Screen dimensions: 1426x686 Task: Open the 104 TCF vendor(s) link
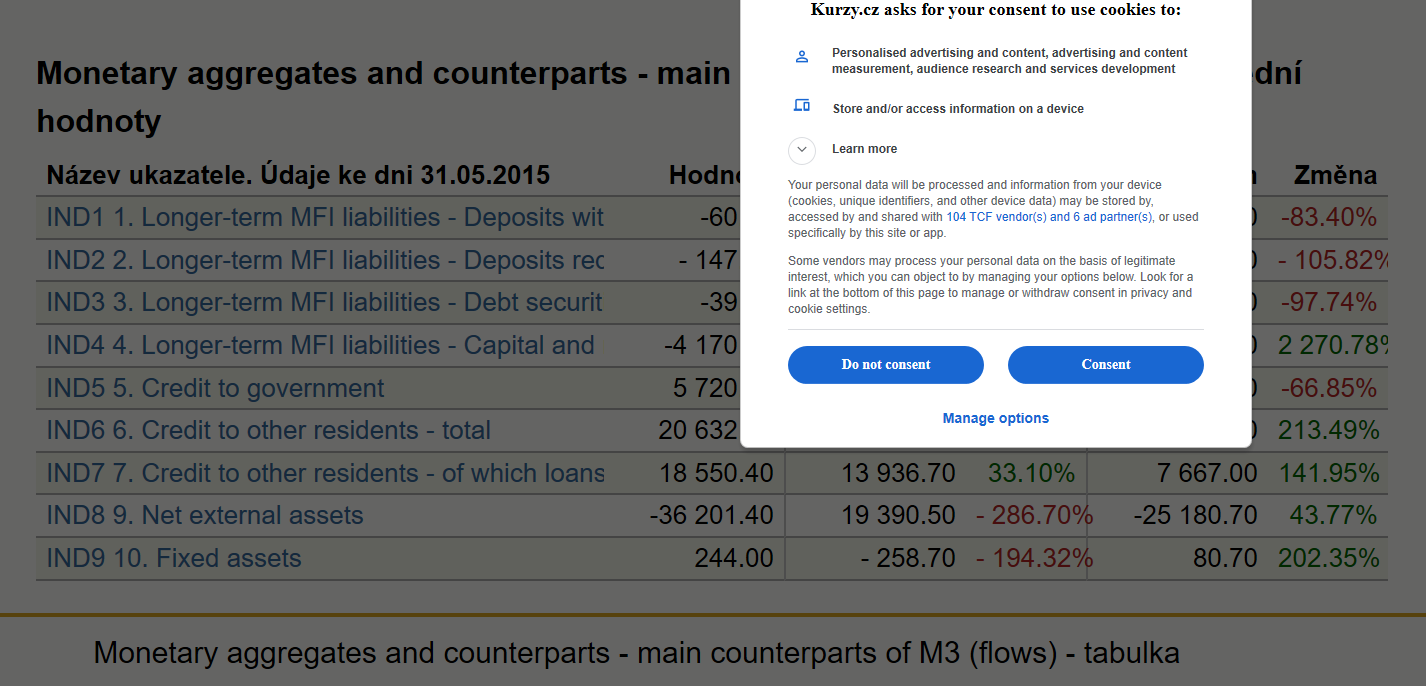(1049, 217)
